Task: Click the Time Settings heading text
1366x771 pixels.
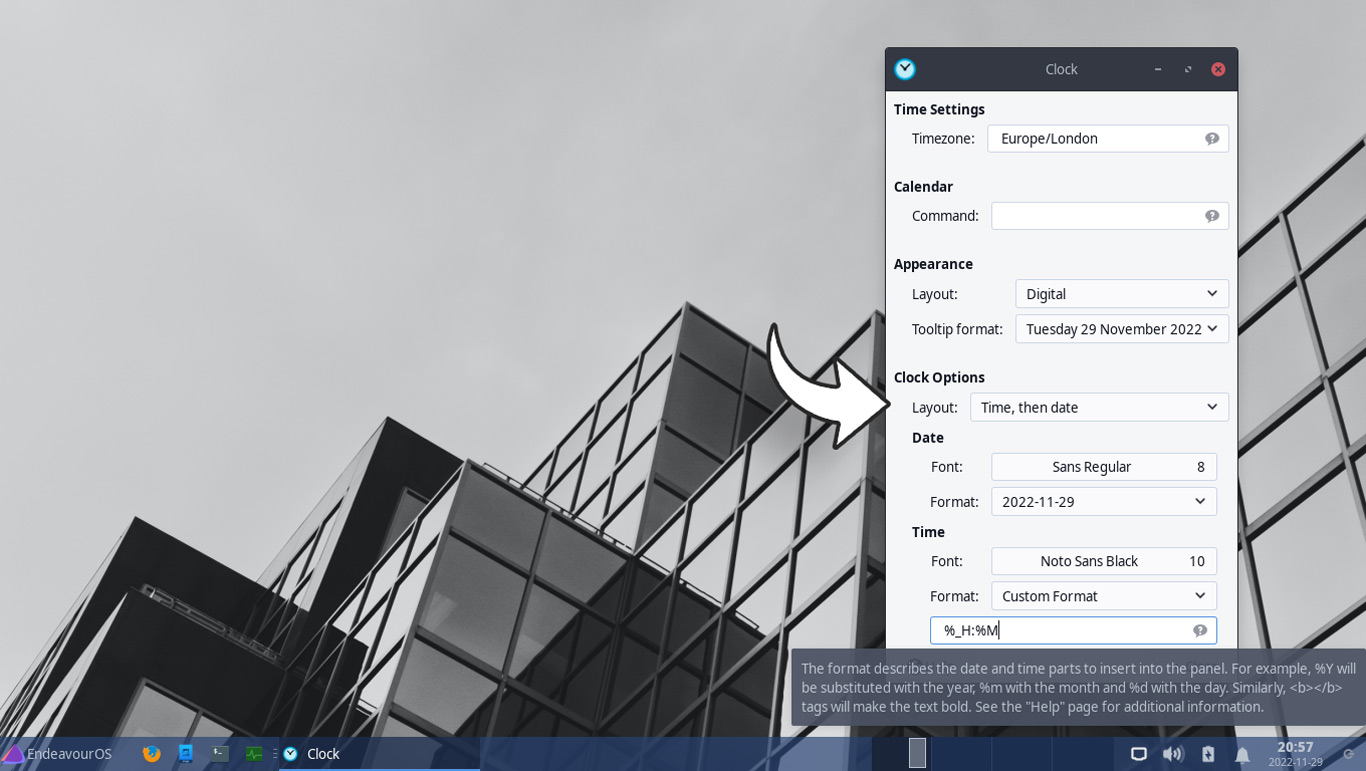Action: [x=939, y=109]
